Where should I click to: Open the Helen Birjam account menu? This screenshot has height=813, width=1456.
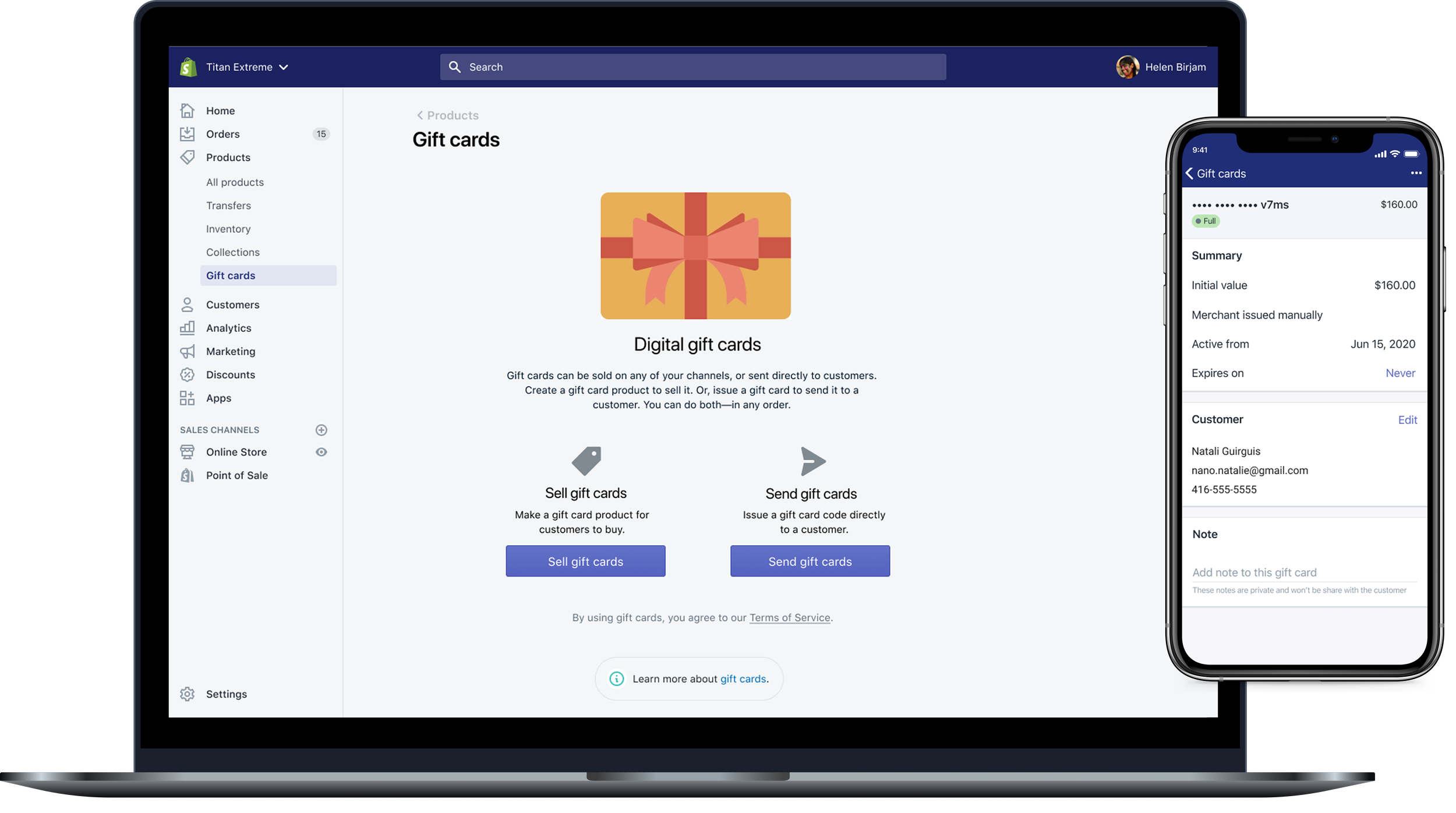pos(1161,67)
